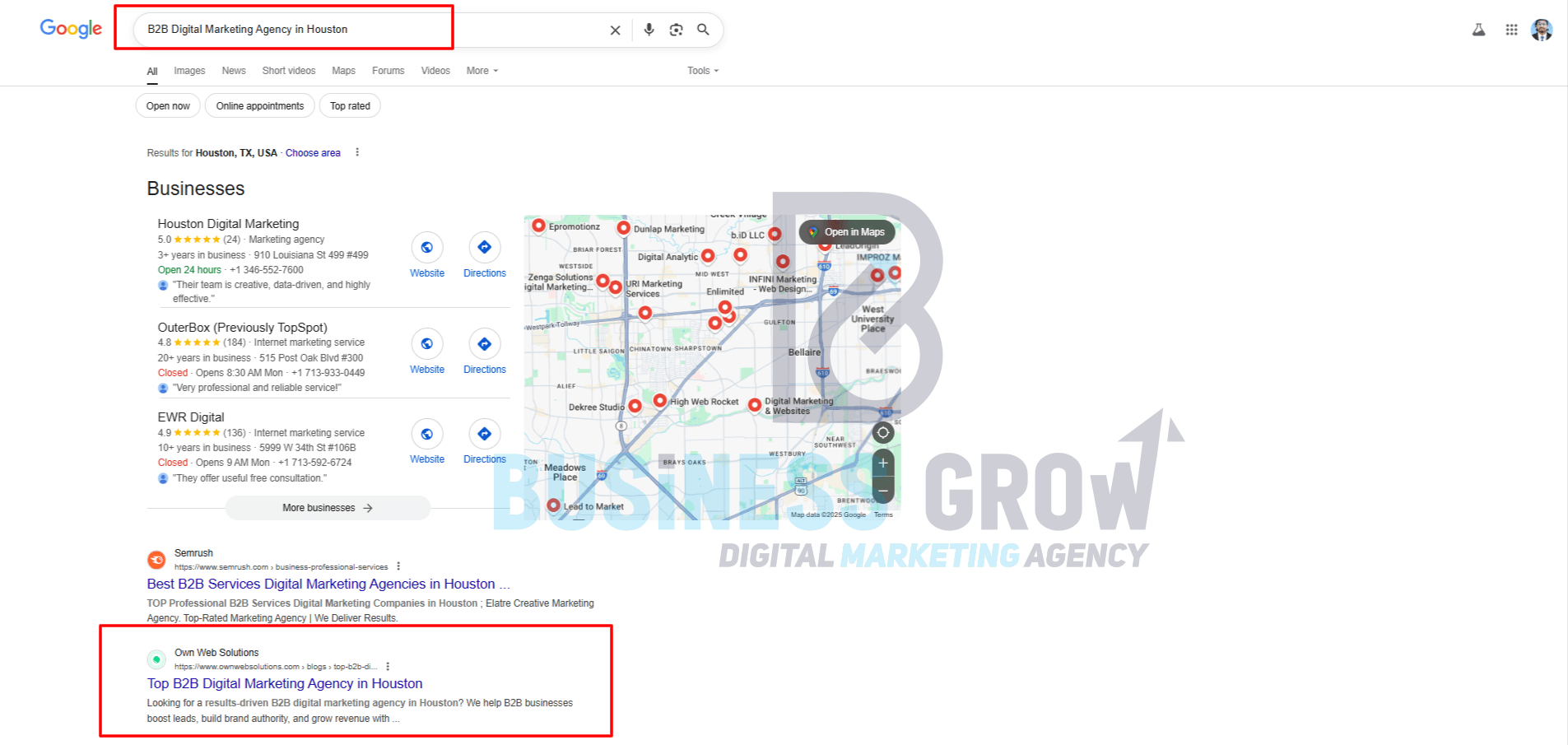
Task: Open three-dot menu on Own Web Solutions result
Action: 388,667
